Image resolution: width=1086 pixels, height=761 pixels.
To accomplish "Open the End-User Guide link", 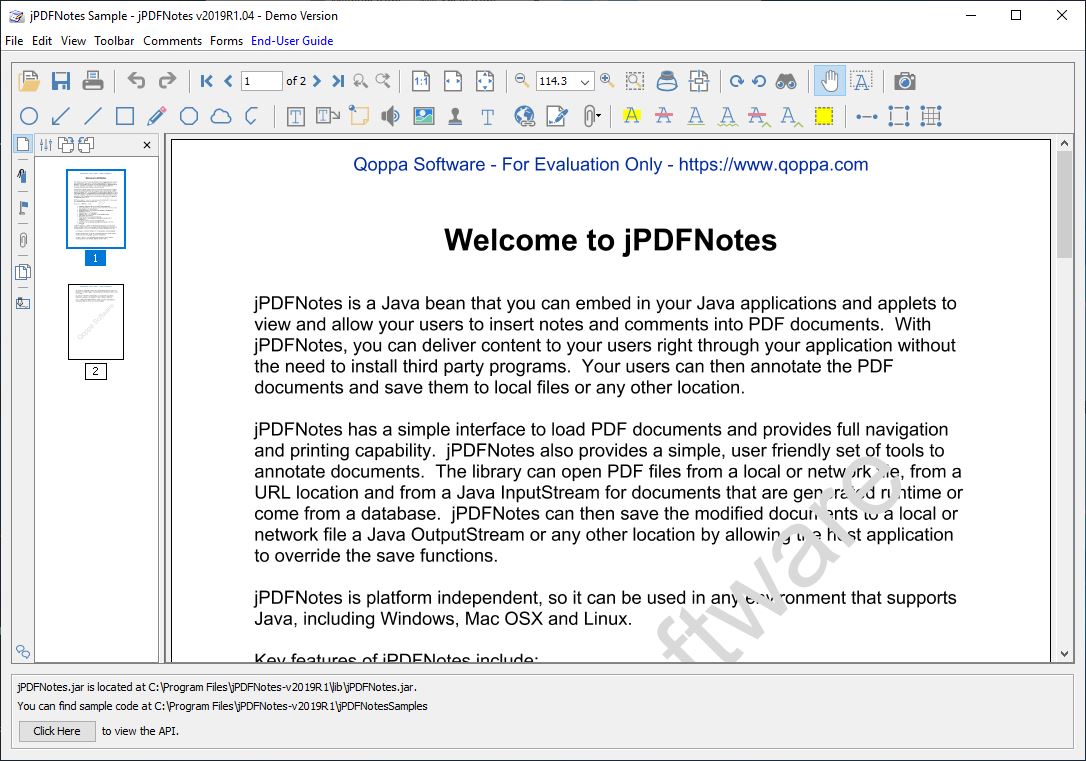I will click(292, 41).
